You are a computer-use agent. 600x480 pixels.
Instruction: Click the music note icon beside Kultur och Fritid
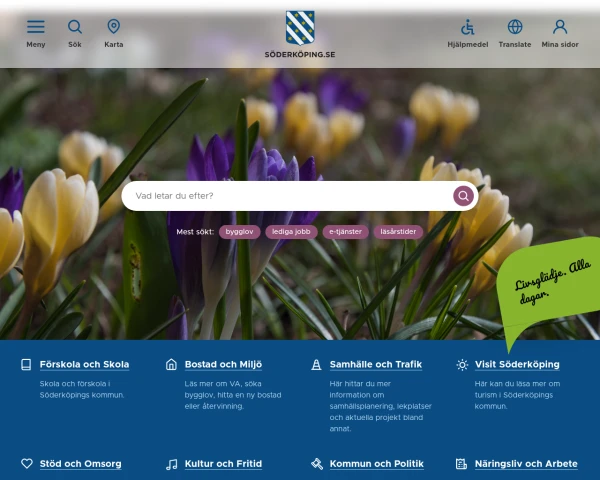coord(171,464)
